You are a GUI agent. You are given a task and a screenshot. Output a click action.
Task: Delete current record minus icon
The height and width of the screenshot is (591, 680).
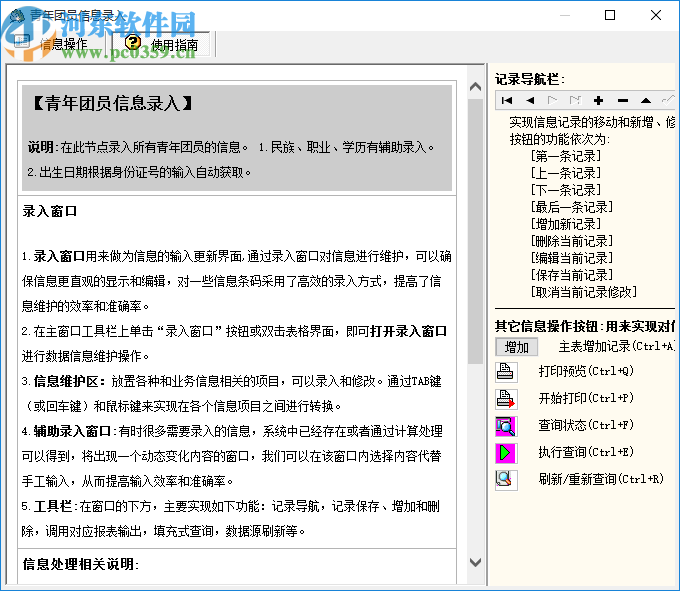pyautogui.click(x=623, y=101)
